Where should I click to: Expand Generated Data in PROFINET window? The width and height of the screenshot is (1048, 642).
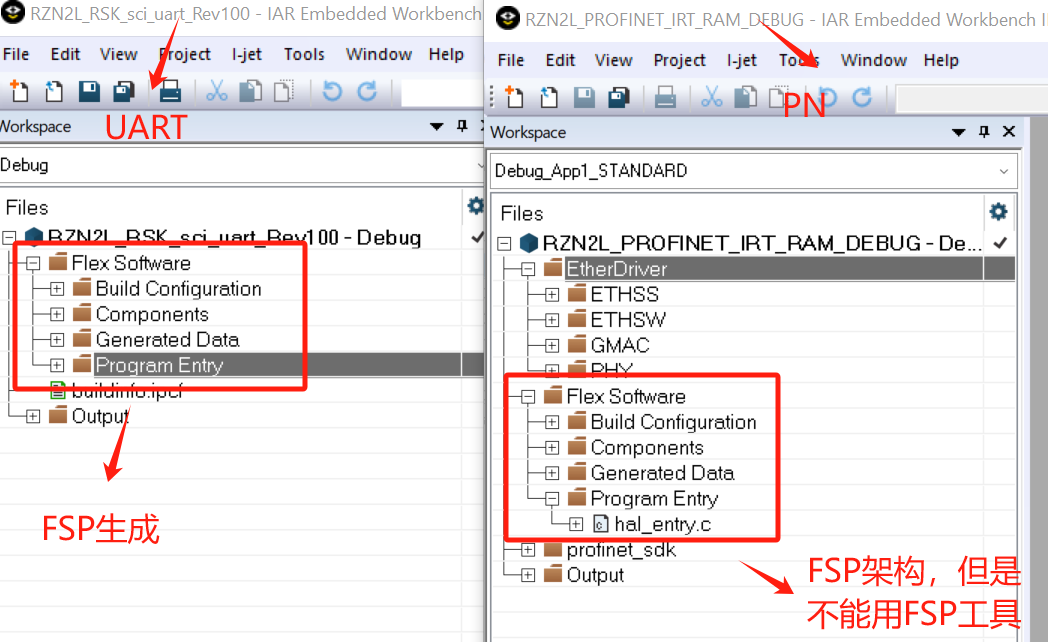(552, 473)
